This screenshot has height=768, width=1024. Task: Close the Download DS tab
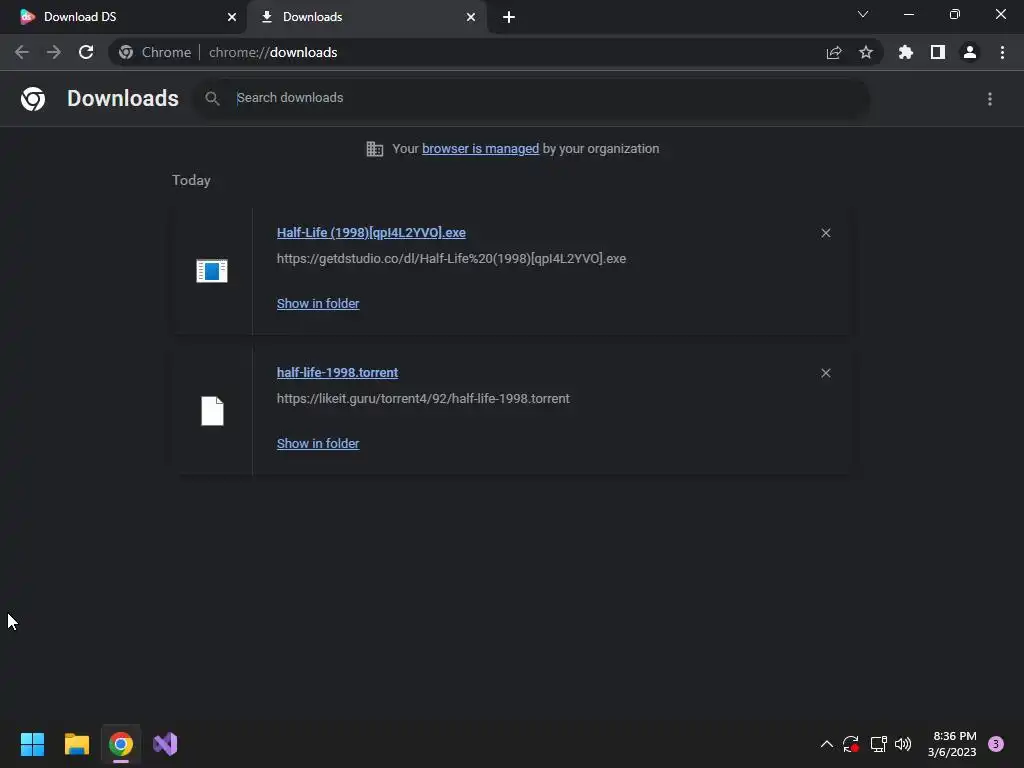pyautogui.click(x=232, y=17)
